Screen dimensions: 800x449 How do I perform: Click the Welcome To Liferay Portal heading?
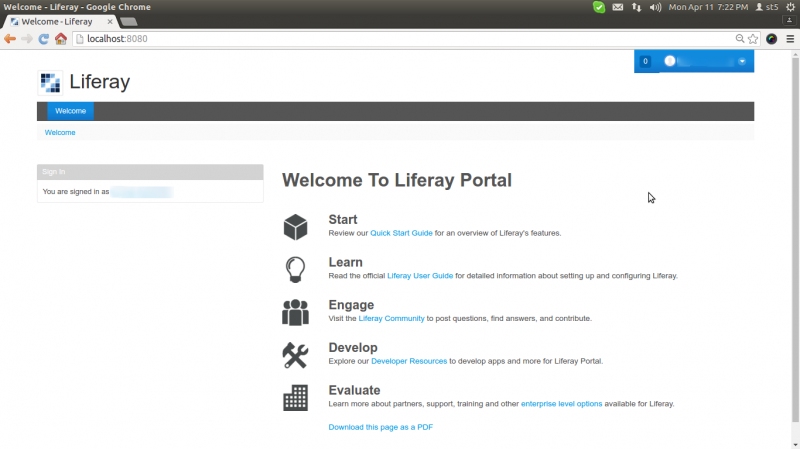[397, 180]
